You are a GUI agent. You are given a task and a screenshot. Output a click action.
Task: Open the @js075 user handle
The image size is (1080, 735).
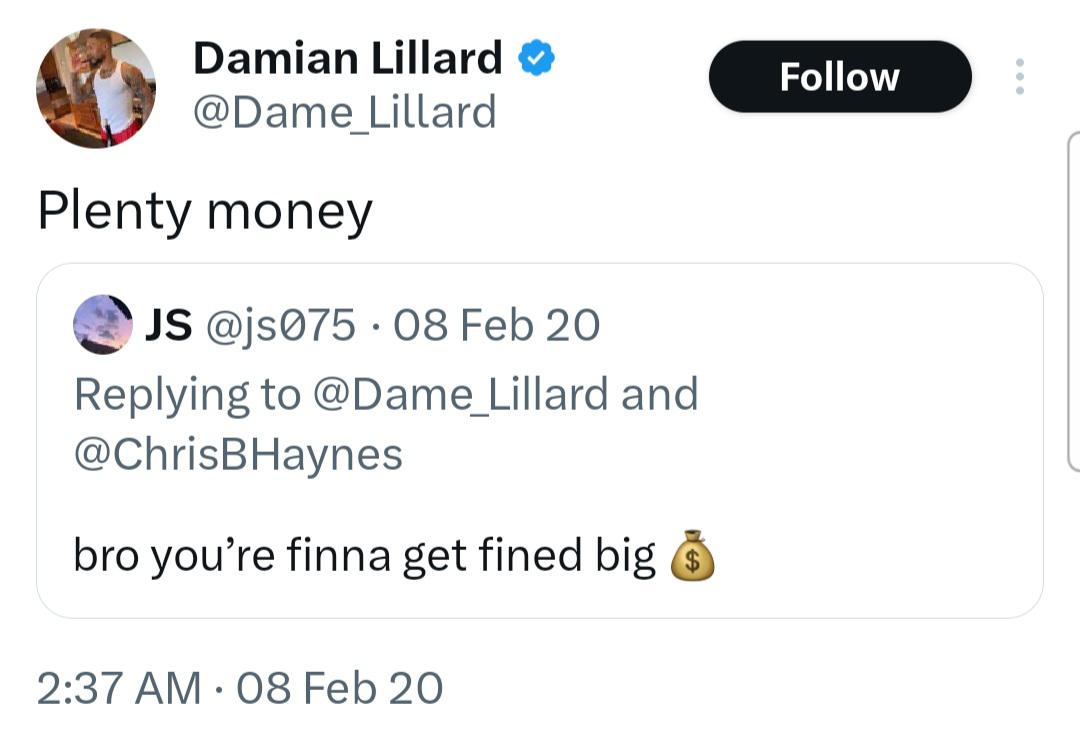(281, 325)
